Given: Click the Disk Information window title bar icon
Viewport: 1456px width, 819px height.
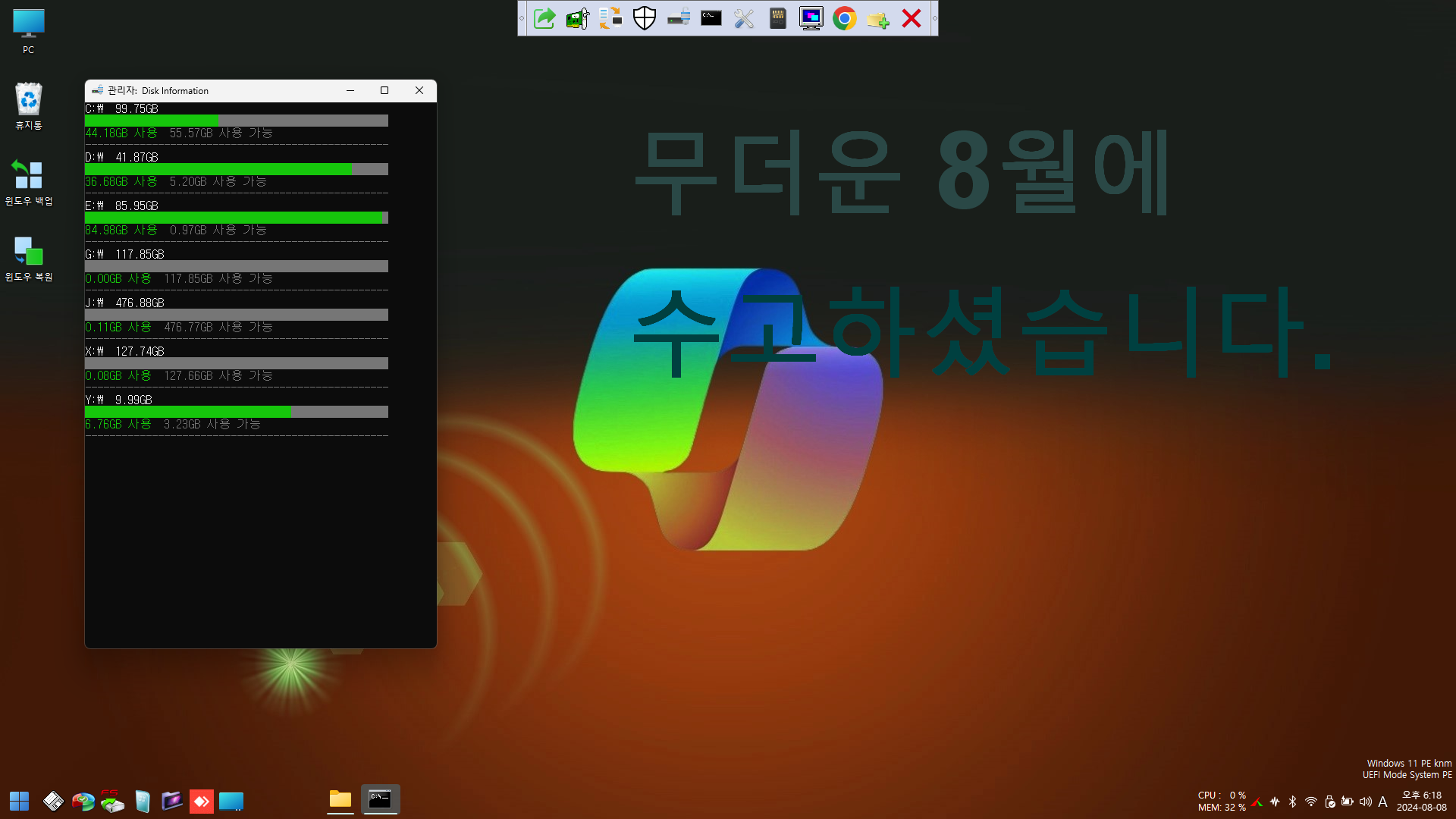Looking at the screenshot, I should coord(97,90).
